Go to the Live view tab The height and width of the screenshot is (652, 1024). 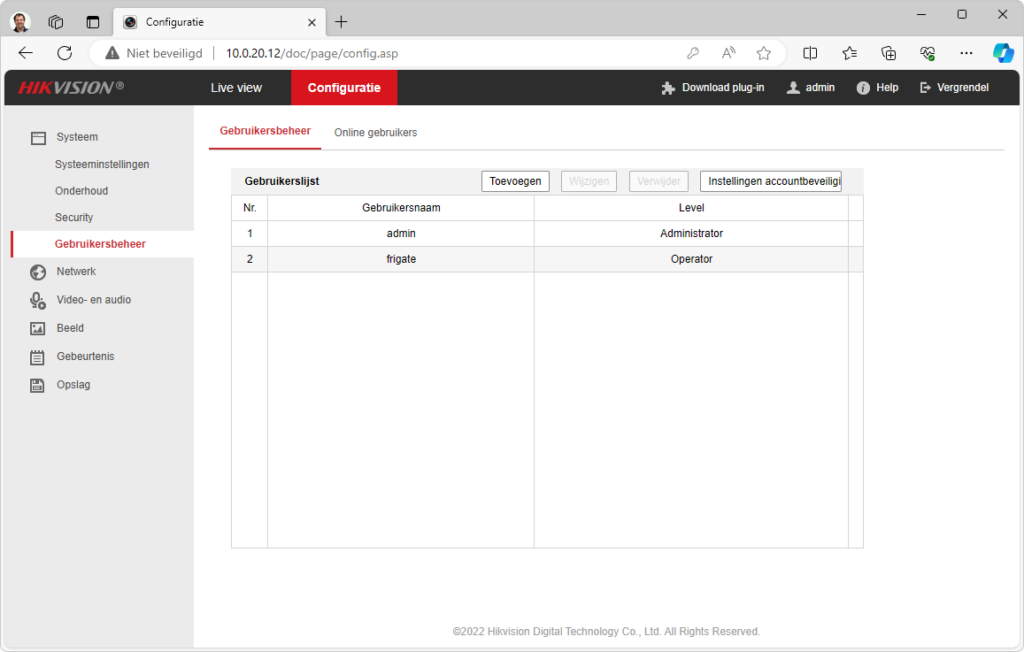[236, 88]
